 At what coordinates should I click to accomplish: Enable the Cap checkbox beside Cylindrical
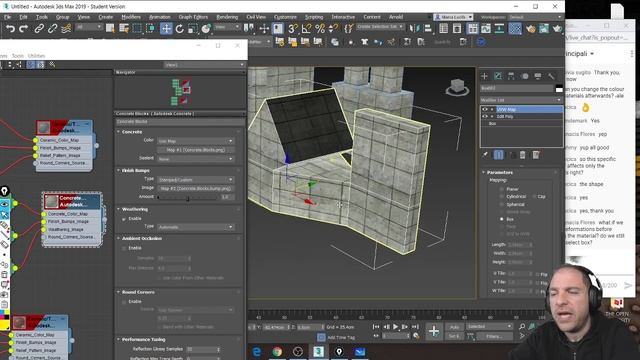point(534,197)
